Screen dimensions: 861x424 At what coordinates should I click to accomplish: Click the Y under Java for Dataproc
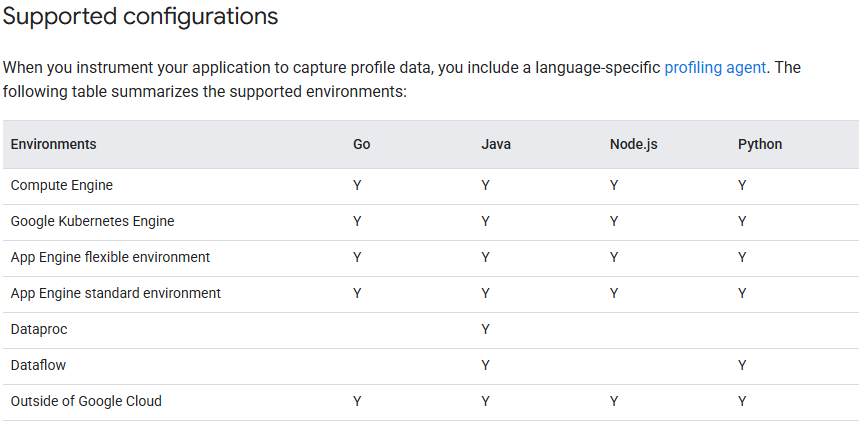[485, 329]
